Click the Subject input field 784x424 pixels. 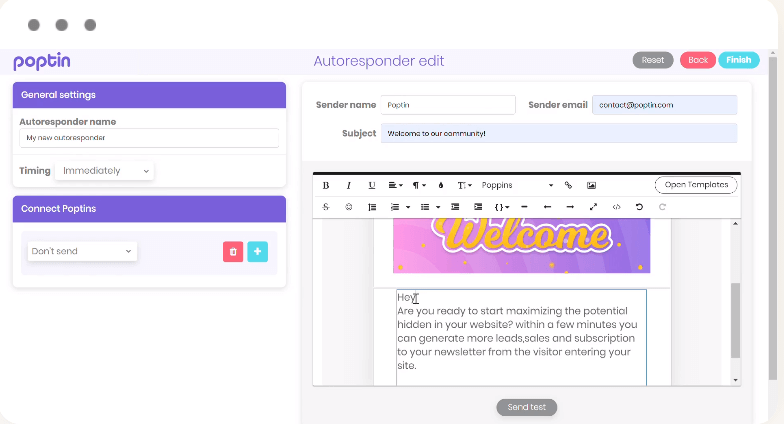[x=558, y=133]
